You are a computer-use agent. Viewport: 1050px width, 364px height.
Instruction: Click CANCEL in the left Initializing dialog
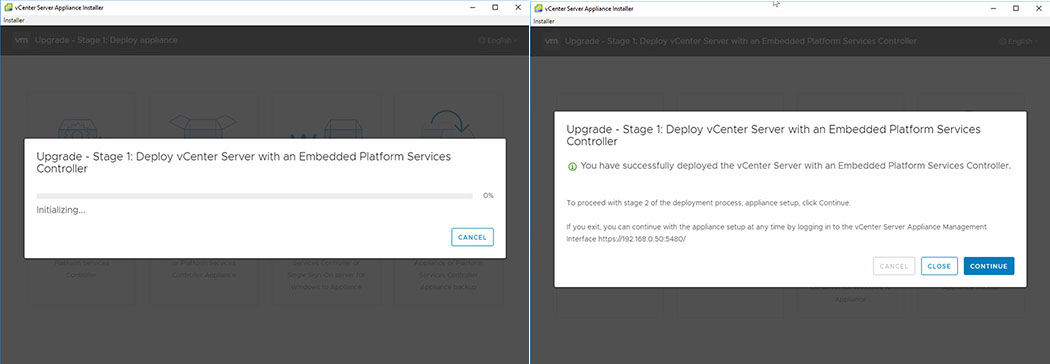tap(473, 237)
